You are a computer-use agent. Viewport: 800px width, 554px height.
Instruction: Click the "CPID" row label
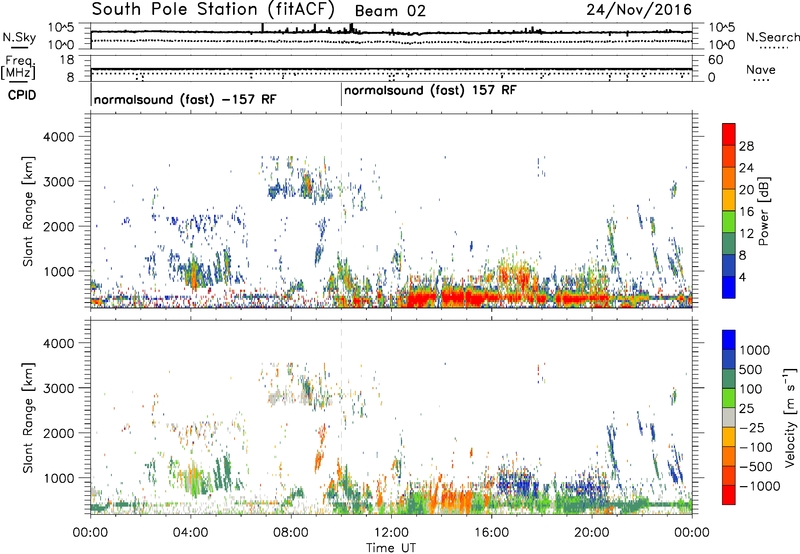point(22,95)
